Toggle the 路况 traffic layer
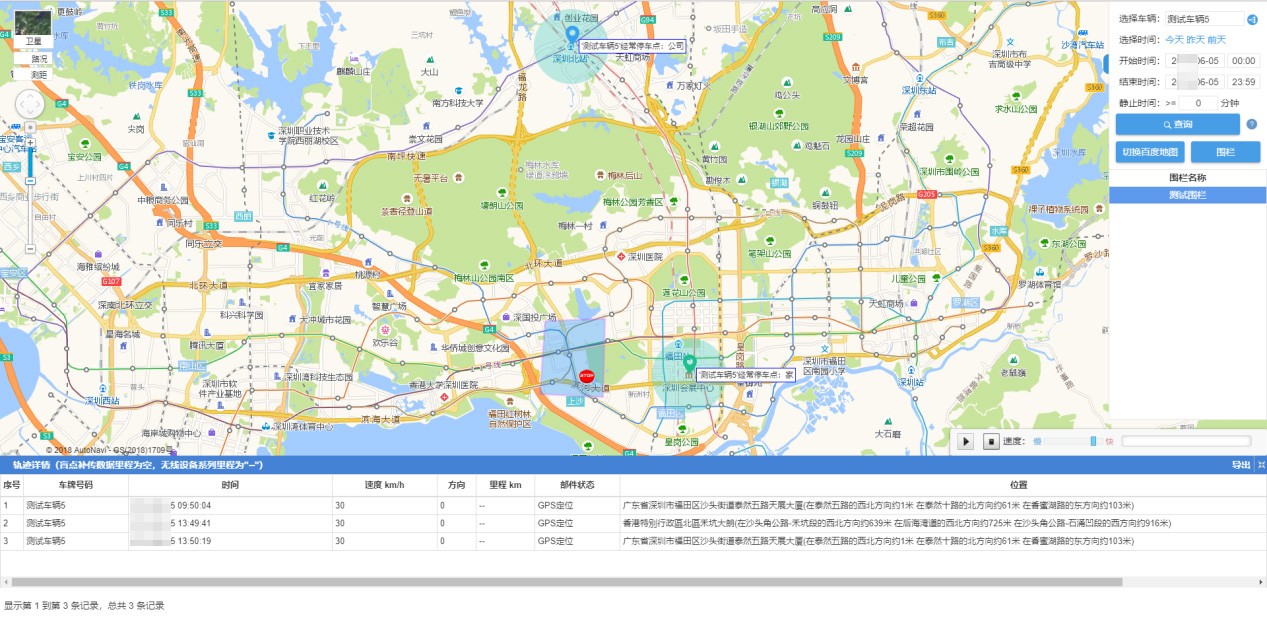Viewport: 1267px width, 624px height. [40, 59]
